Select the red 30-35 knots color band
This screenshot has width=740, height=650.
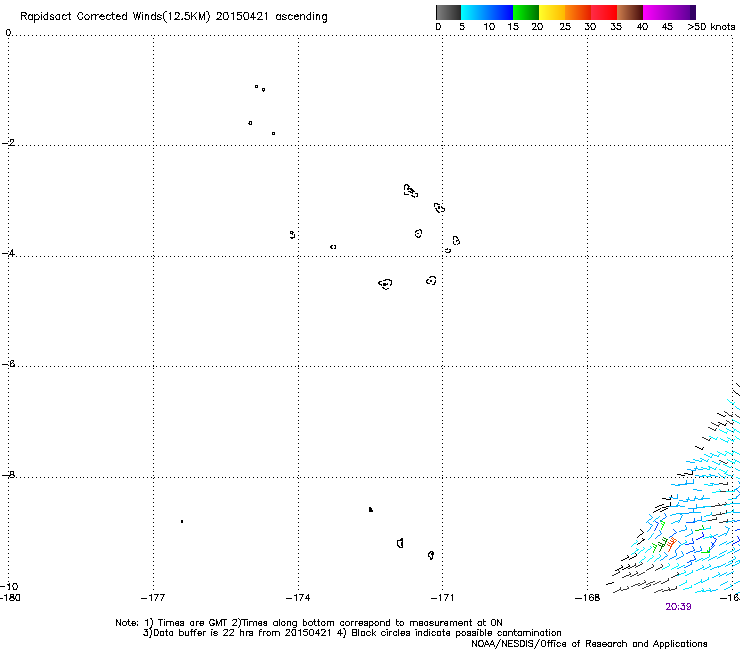pos(604,12)
